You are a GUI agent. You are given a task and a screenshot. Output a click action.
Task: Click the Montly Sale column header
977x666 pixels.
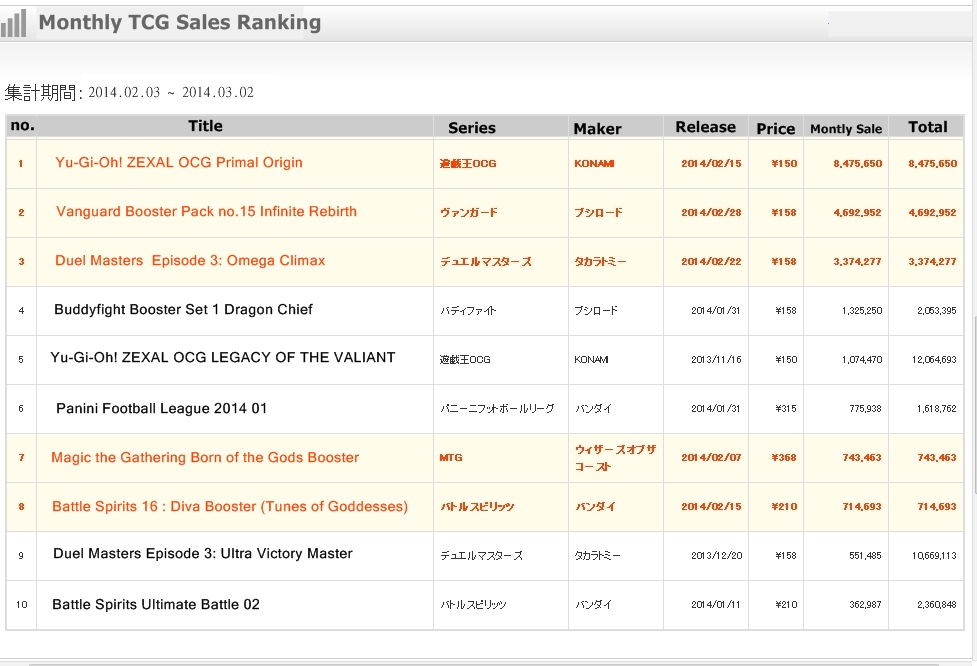(846, 129)
